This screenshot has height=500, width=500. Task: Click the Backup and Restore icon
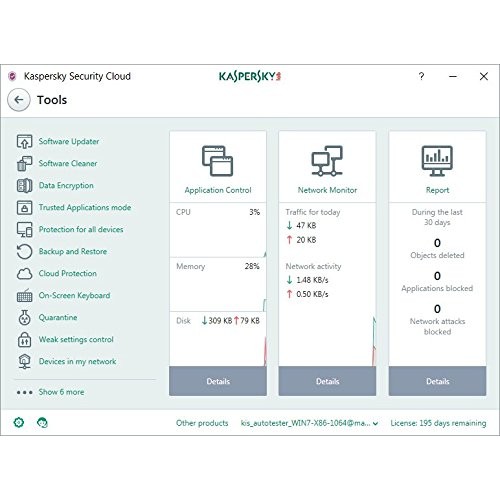[24, 251]
